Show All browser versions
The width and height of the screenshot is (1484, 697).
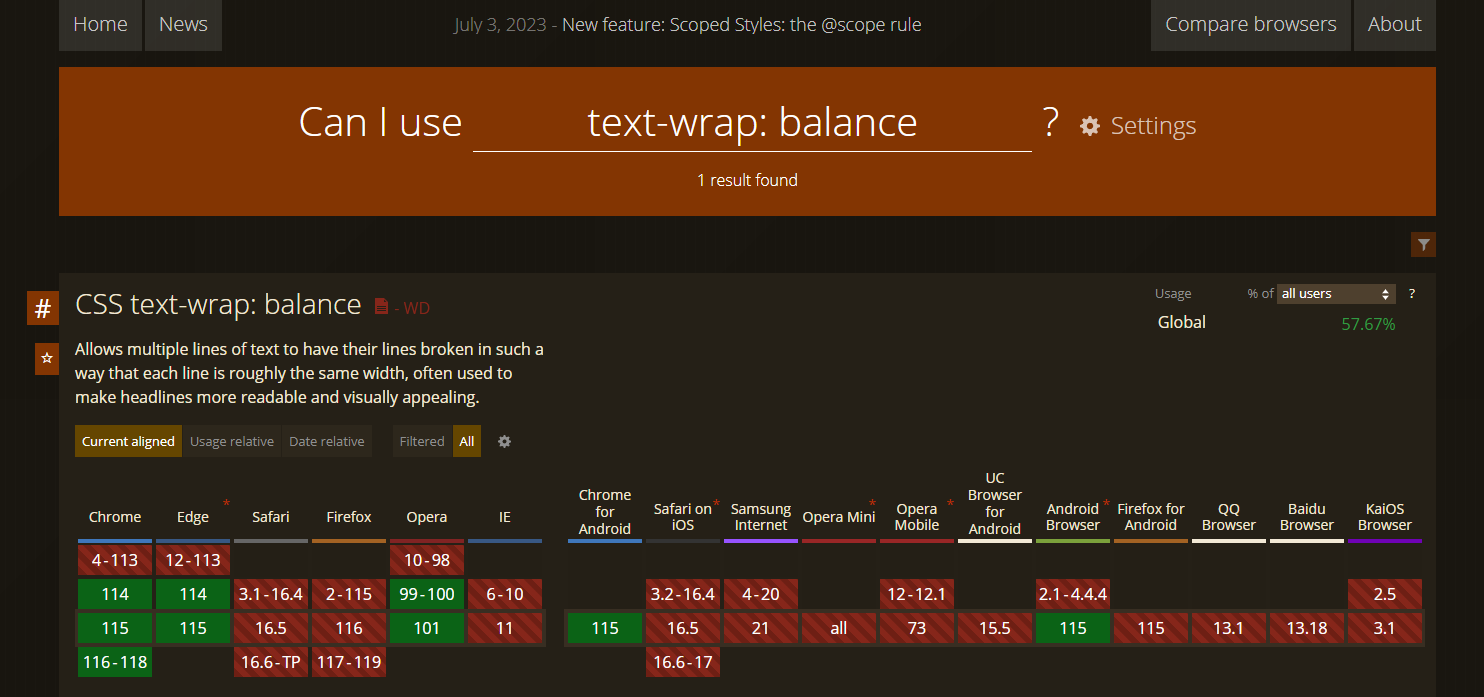point(467,441)
